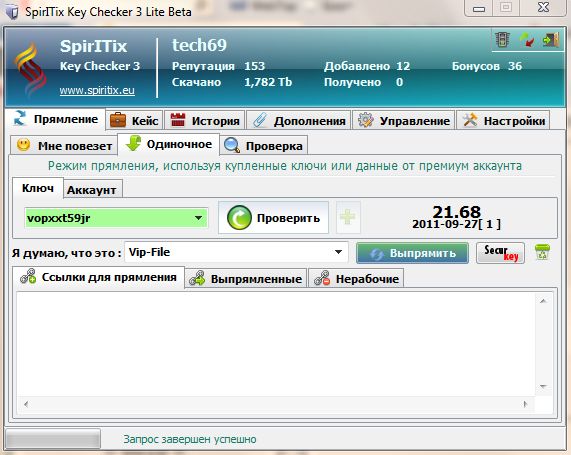Click the scroll left arrow of links area
This screenshot has height=455, width=571.
[25, 404]
